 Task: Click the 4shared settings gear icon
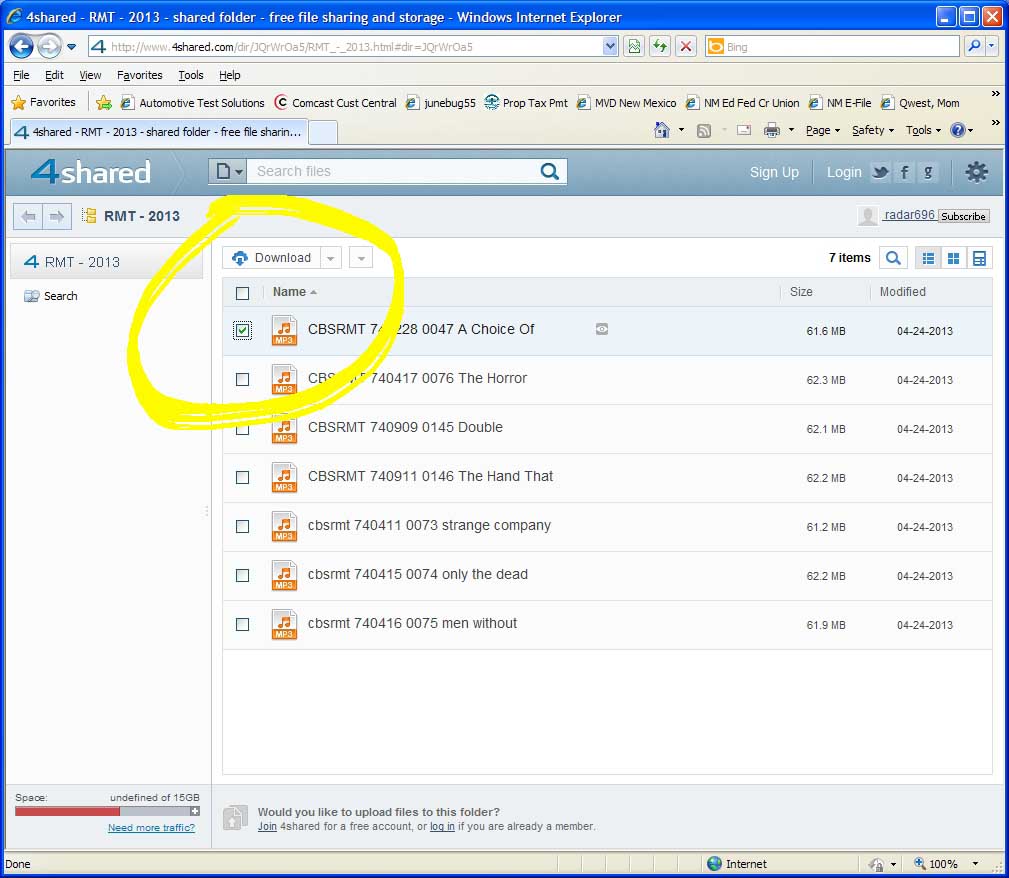(976, 172)
